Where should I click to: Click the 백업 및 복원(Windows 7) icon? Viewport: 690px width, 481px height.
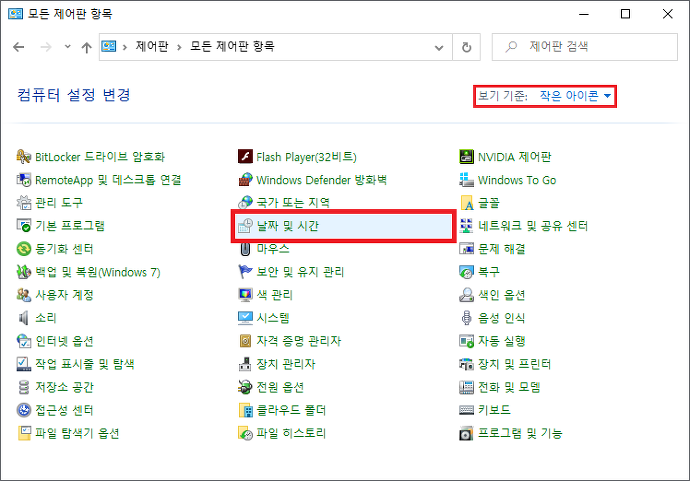point(23,272)
